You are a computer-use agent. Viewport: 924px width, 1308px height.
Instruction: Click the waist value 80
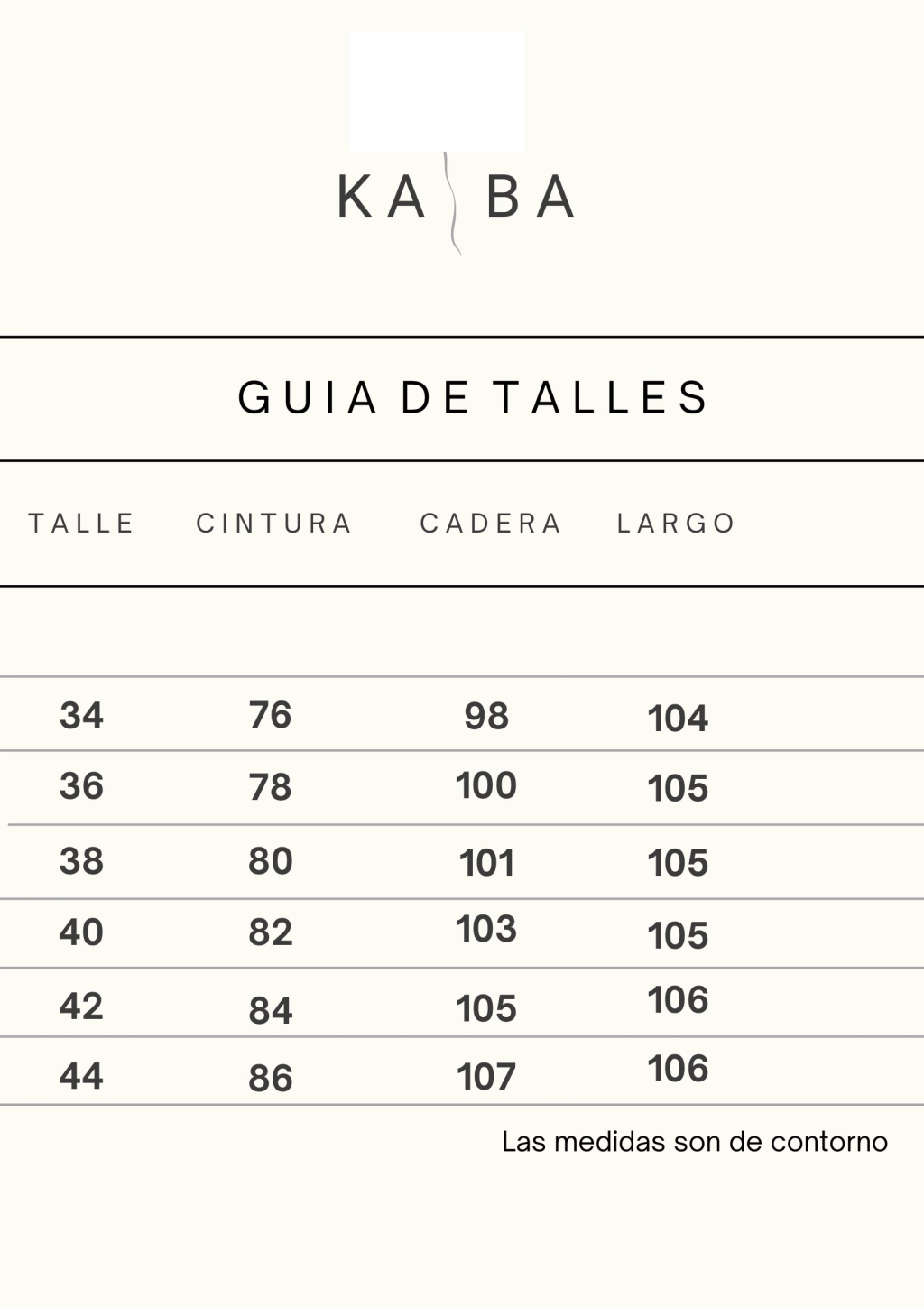coord(271,861)
